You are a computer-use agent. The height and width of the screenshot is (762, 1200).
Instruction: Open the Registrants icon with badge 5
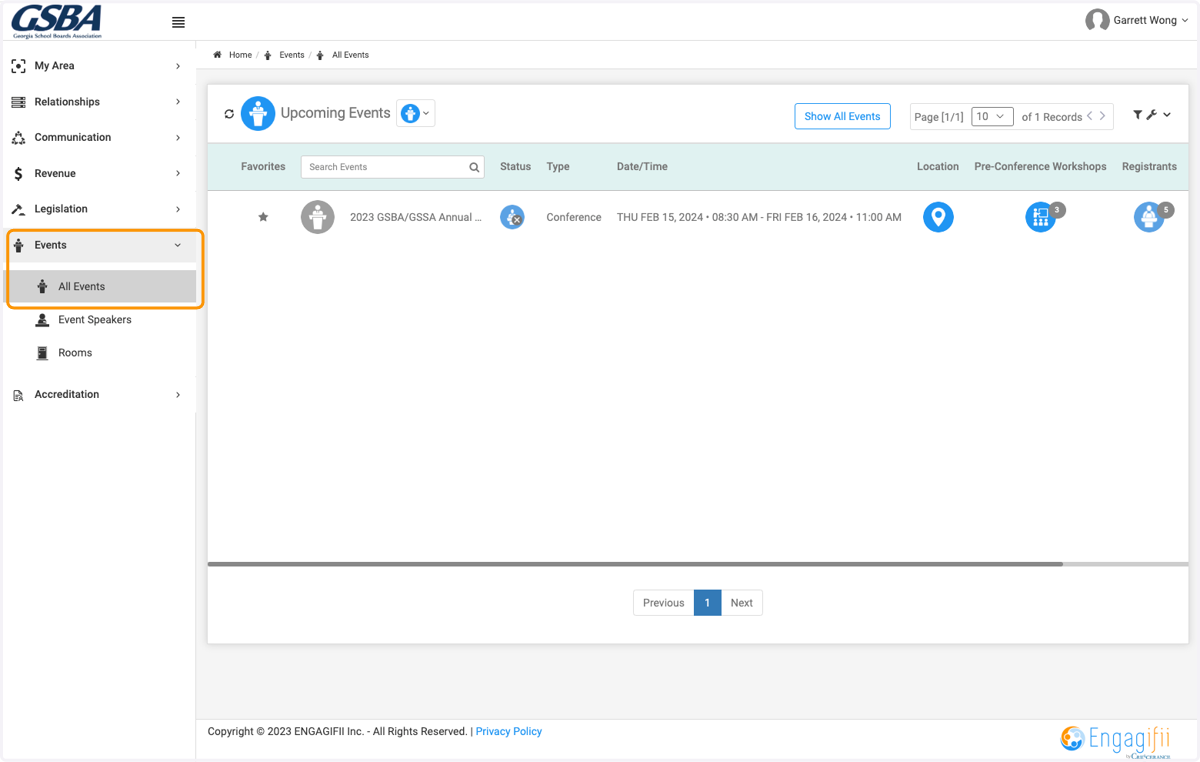point(1149,217)
